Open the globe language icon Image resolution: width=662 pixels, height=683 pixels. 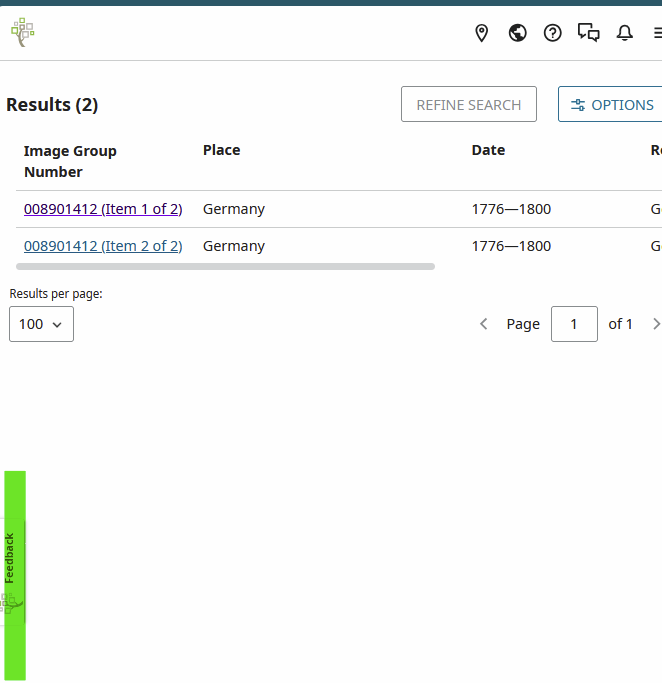pos(517,33)
